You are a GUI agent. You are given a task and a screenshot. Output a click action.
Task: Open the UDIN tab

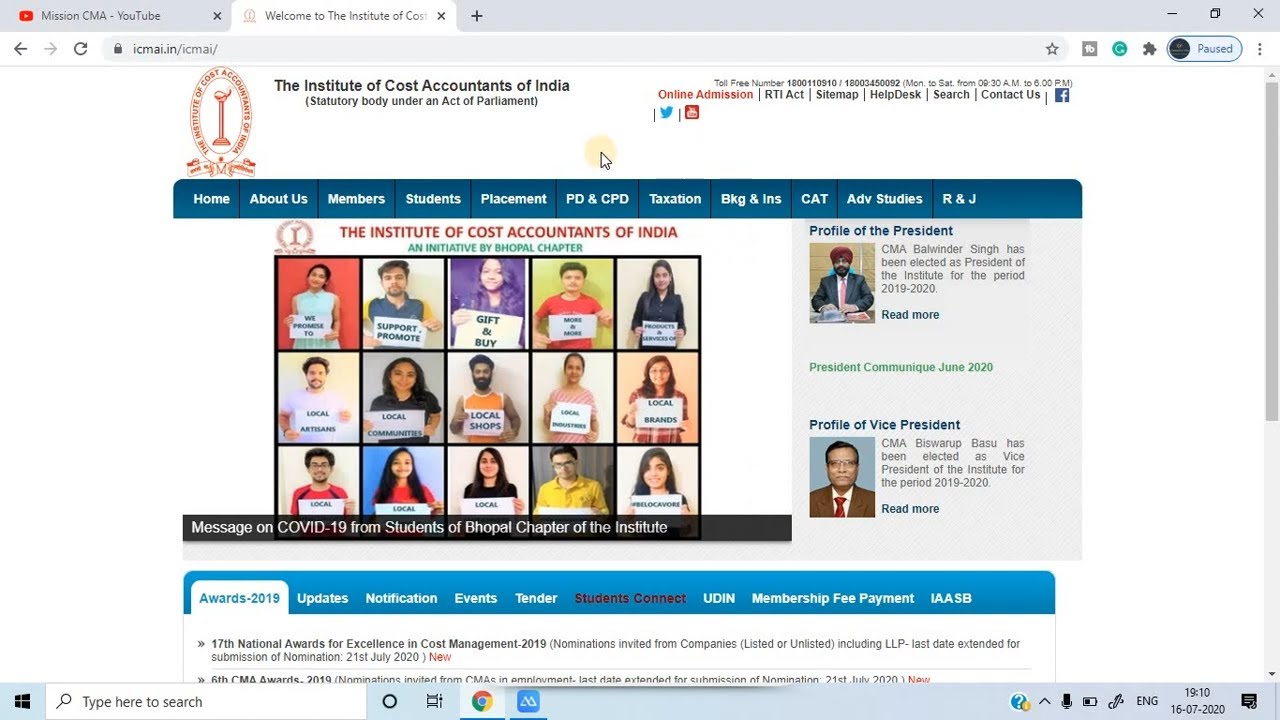coord(719,598)
